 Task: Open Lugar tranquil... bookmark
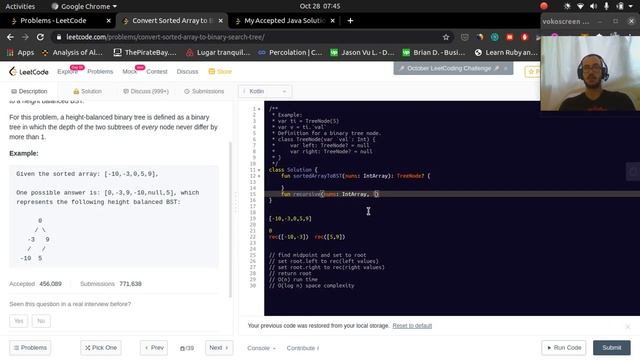[x=218, y=53]
